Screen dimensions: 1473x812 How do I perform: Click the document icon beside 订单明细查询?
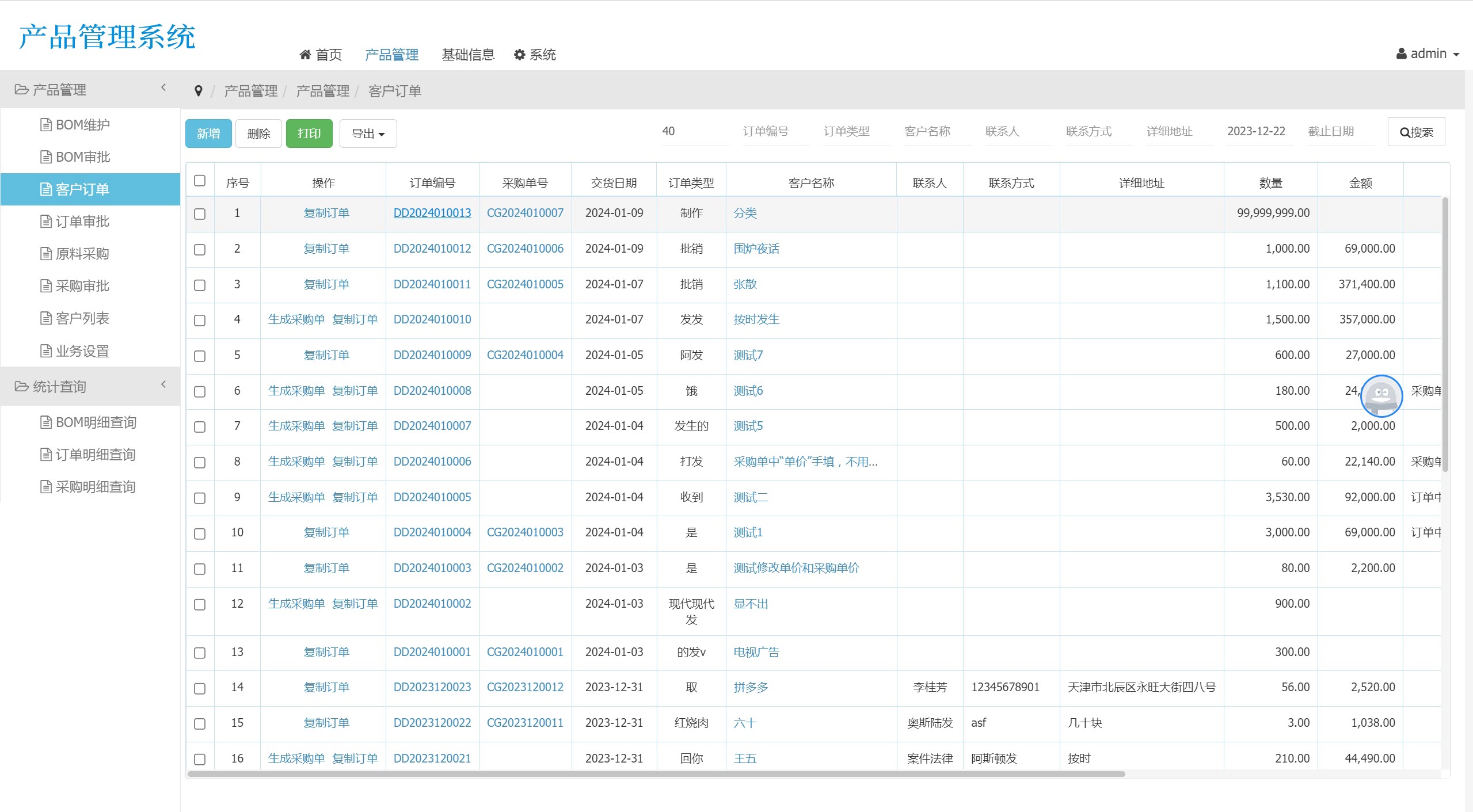(x=46, y=455)
